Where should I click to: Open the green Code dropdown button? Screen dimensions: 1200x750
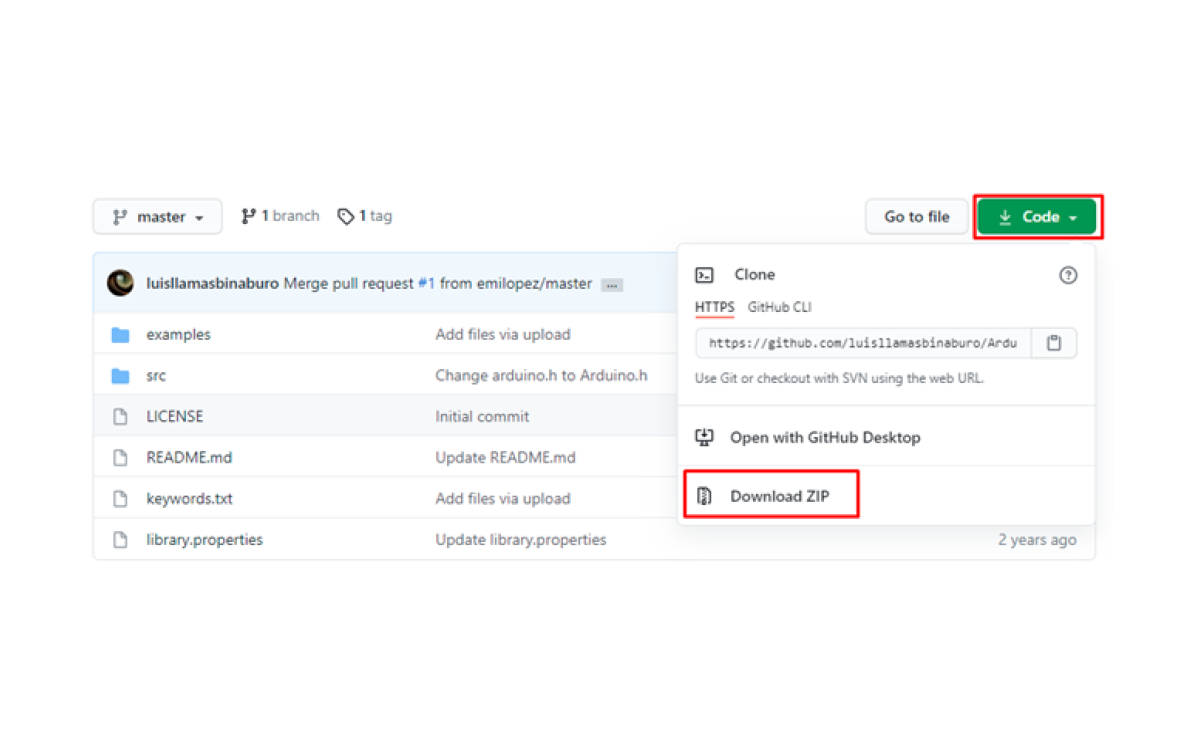click(1036, 217)
